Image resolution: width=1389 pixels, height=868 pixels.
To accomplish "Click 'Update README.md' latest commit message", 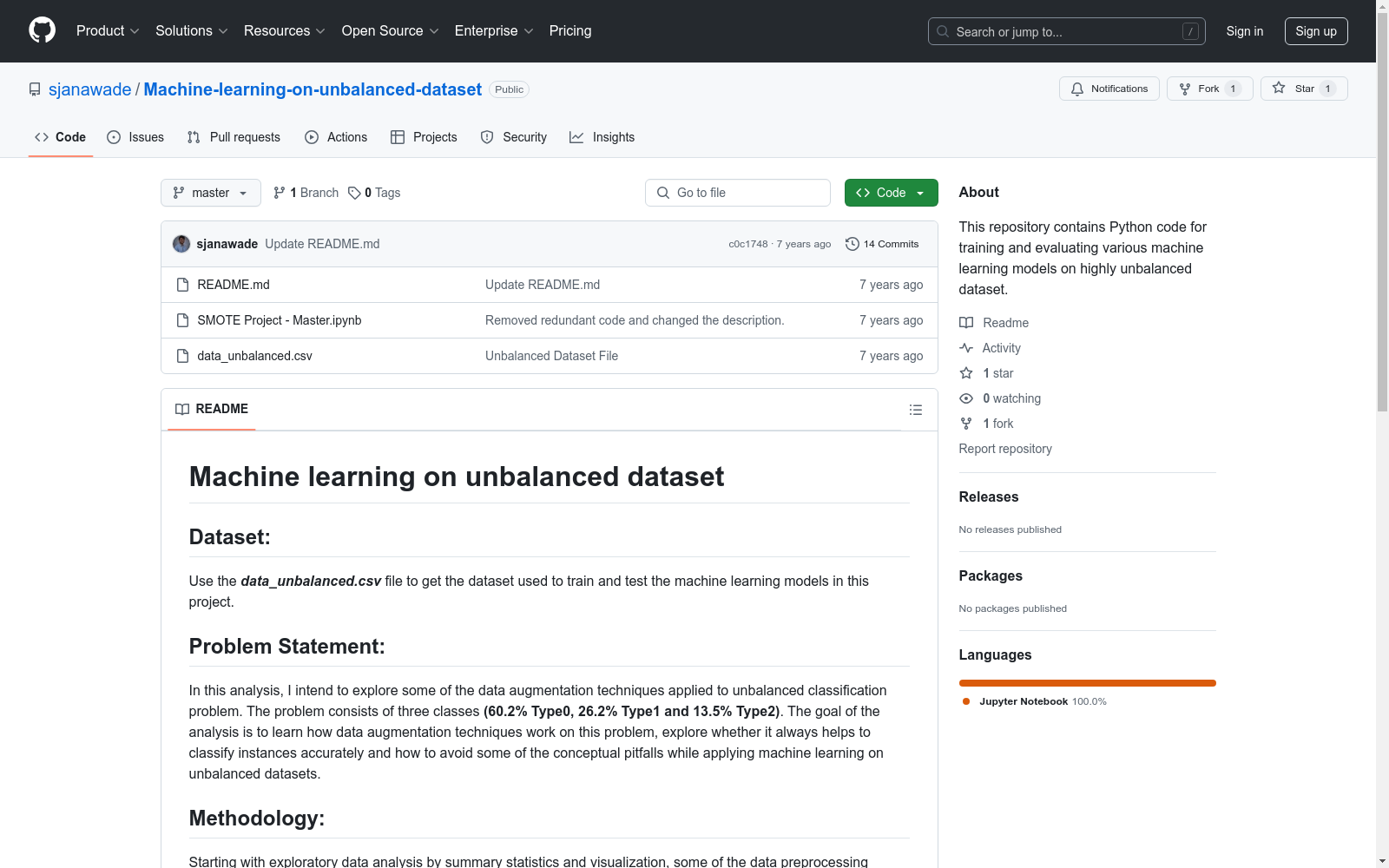I will (322, 244).
